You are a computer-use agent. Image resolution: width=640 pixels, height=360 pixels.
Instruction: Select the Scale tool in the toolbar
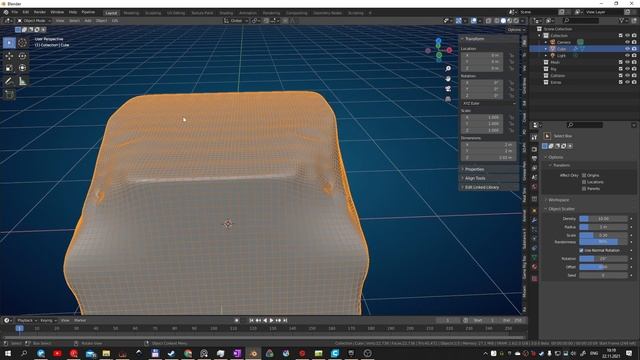[9, 68]
